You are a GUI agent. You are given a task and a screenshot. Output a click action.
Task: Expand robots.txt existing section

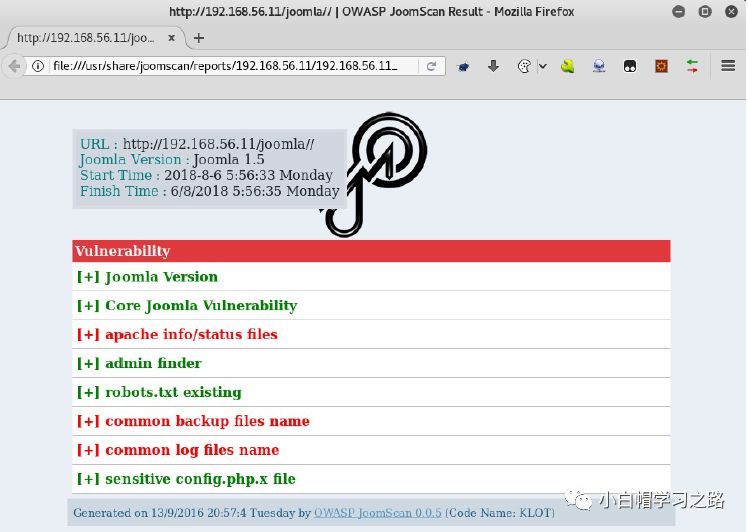371,392
